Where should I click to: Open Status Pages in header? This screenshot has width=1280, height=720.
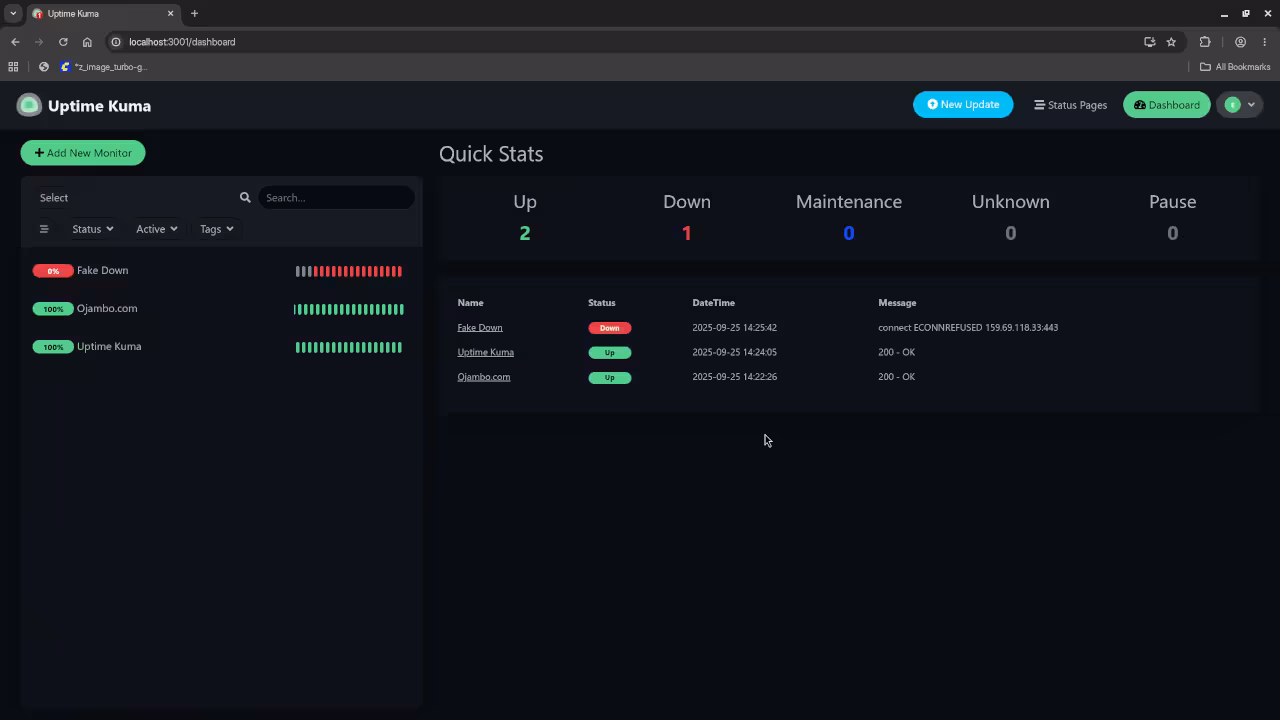point(1070,105)
